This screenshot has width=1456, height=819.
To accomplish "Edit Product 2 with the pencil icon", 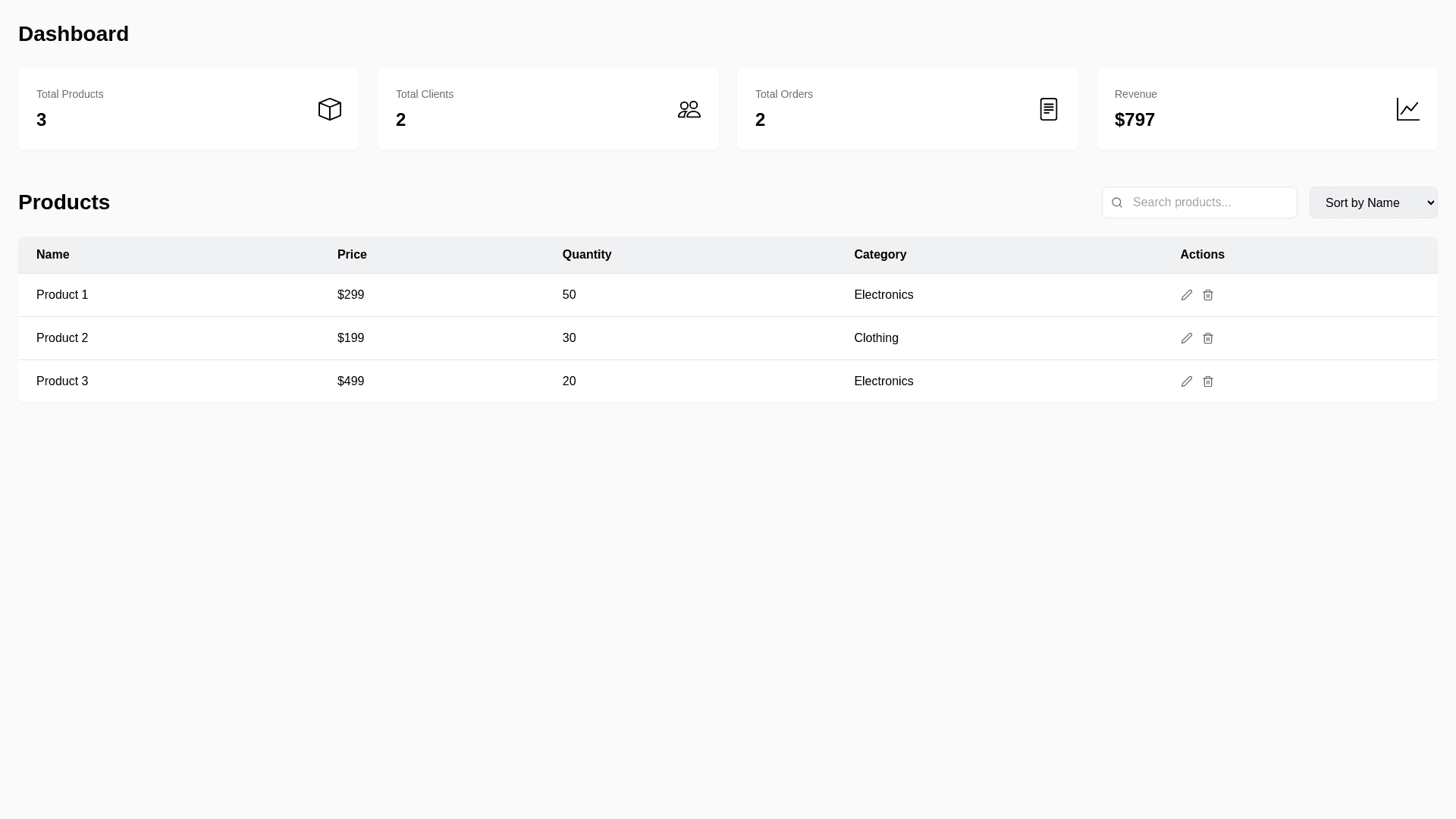I will coord(1187,338).
